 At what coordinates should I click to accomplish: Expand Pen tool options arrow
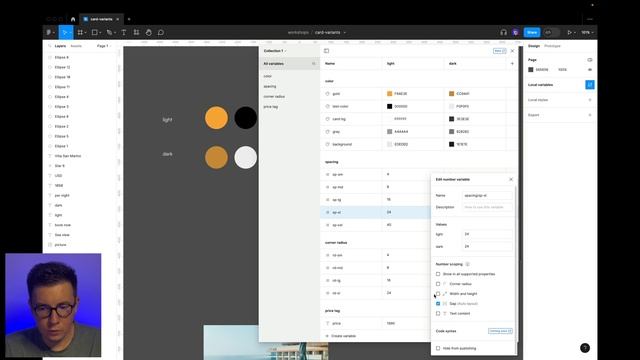[x=115, y=33]
